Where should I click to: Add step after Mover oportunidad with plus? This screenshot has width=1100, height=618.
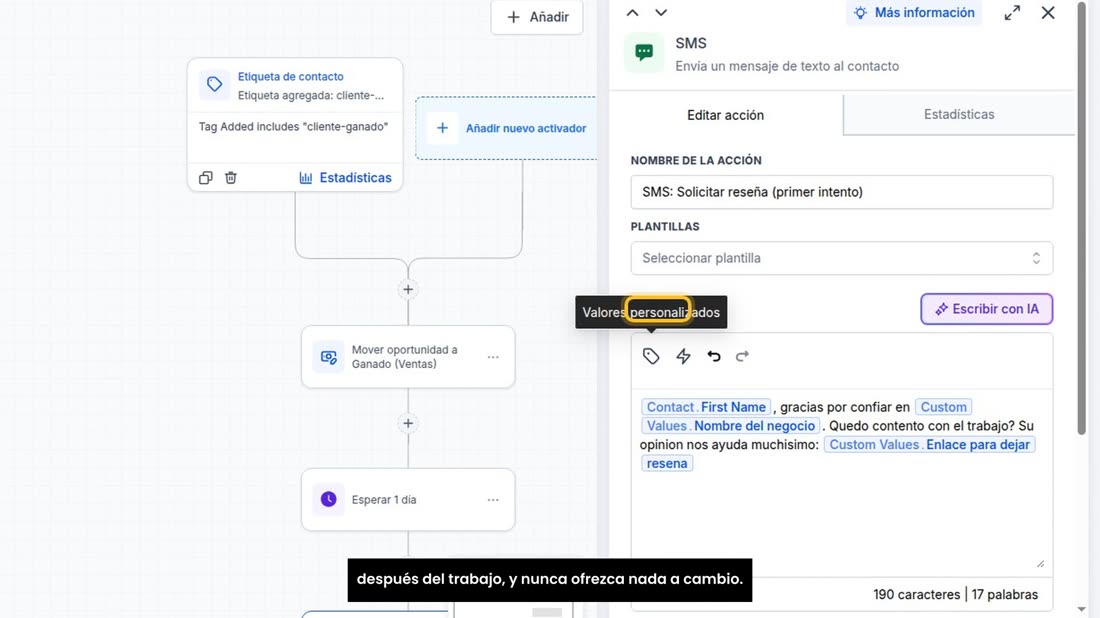click(408, 423)
